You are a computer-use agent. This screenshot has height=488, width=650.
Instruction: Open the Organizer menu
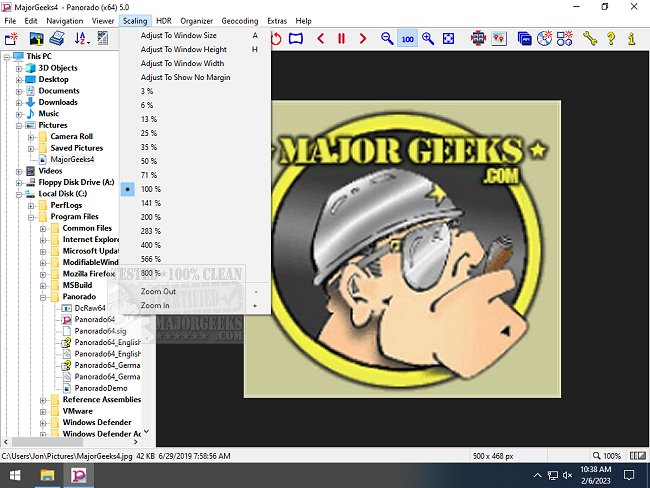coord(196,21)
